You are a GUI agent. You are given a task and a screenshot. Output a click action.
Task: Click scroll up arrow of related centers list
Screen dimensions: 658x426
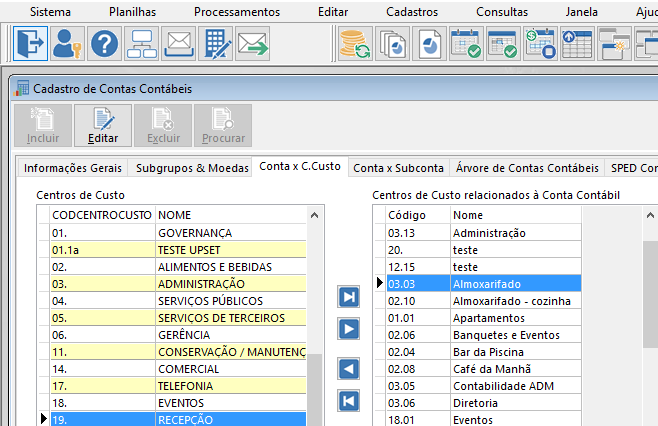pos(650,215)
